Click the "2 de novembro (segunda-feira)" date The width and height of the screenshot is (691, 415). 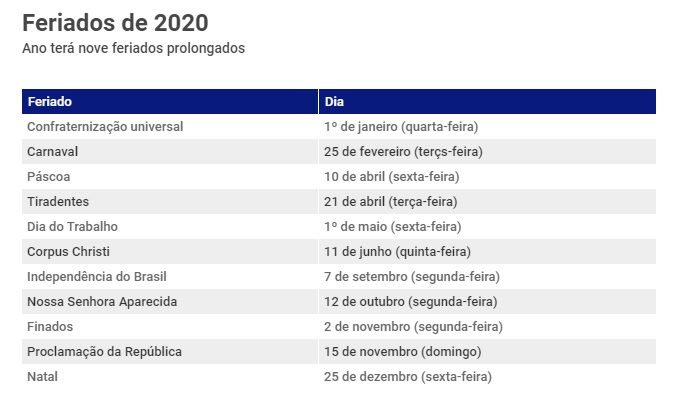[413, 327]
